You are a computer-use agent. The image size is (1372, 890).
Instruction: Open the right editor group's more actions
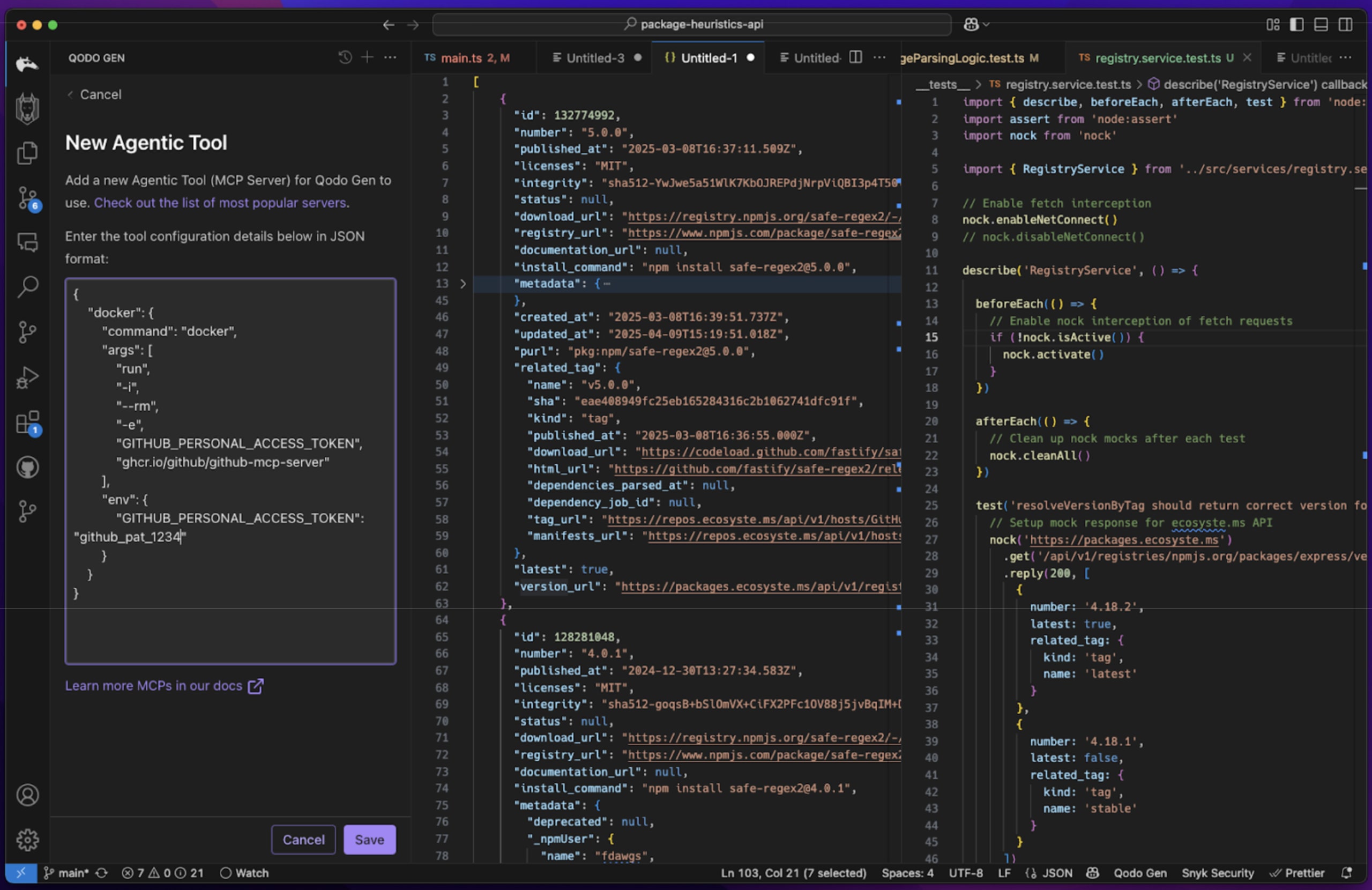[x=1346, y=57]
